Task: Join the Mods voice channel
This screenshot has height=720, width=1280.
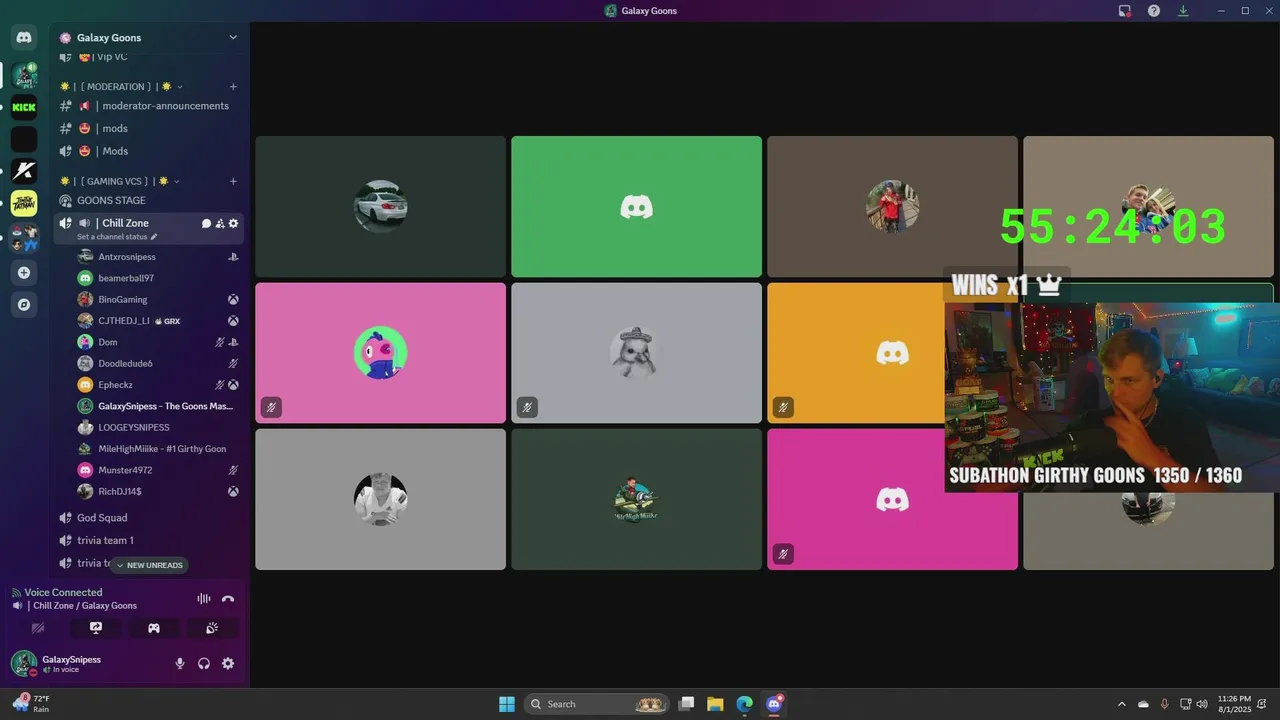Action: click(x=148, y=151)
